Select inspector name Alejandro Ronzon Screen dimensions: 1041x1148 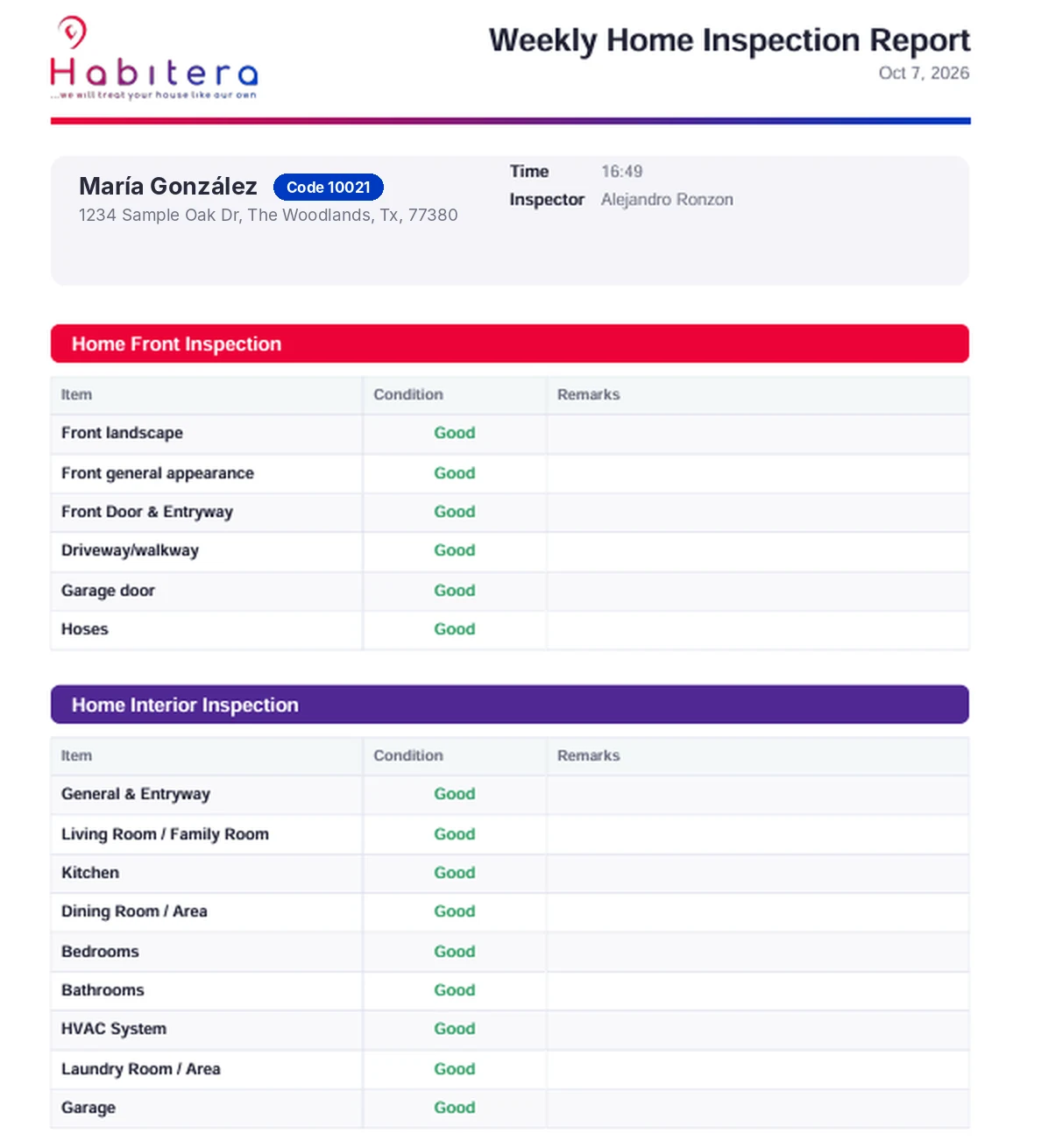pyautogui.click(x=667, y=199)
